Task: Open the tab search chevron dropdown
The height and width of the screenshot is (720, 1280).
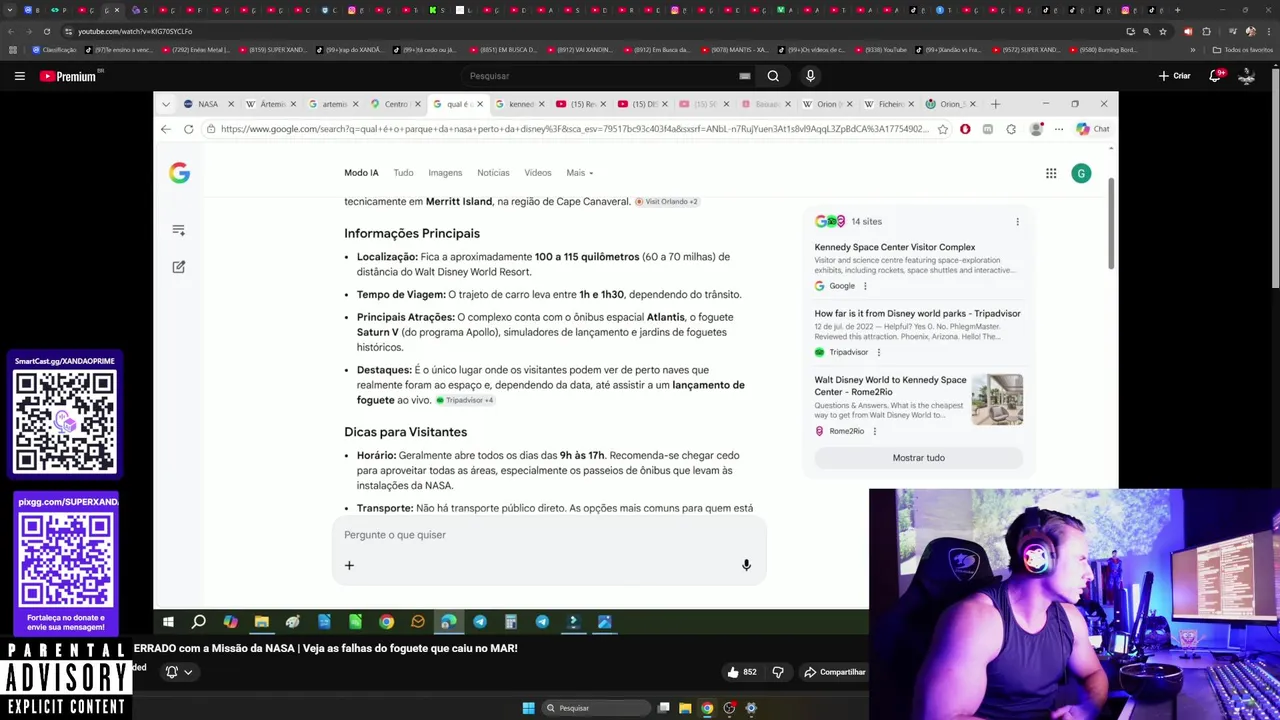Action: click(x=166, y=104)
